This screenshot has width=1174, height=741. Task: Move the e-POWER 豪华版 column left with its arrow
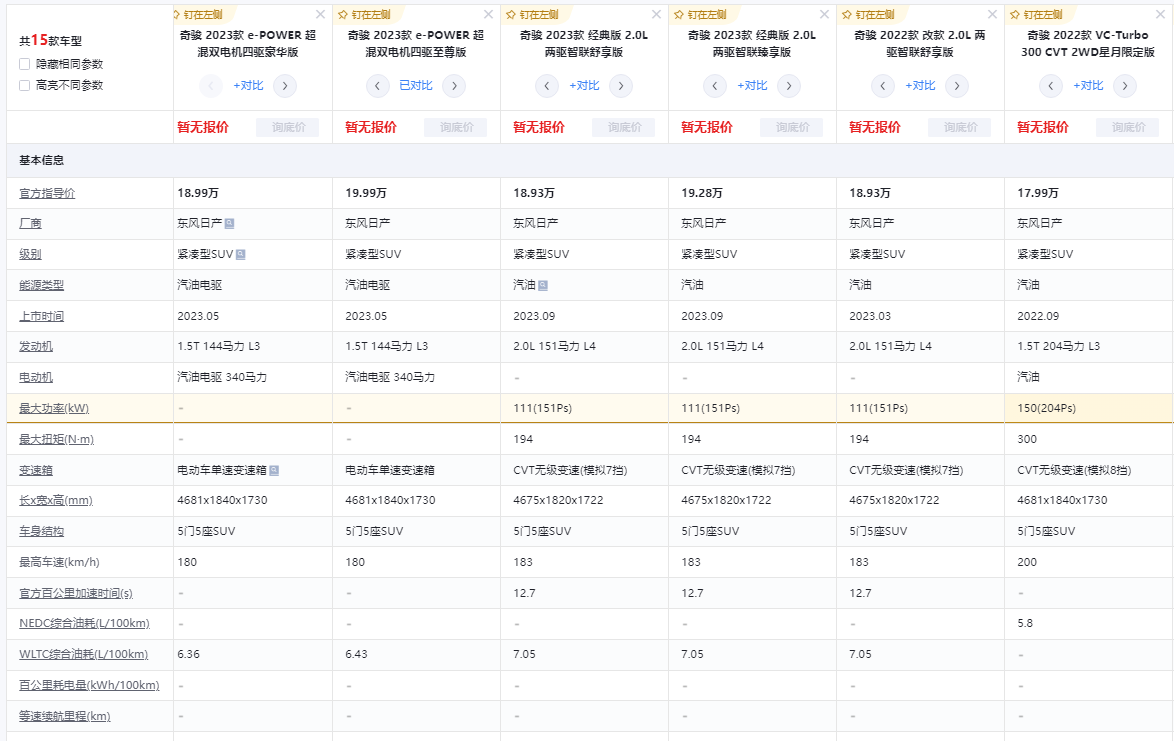(211, 86)
